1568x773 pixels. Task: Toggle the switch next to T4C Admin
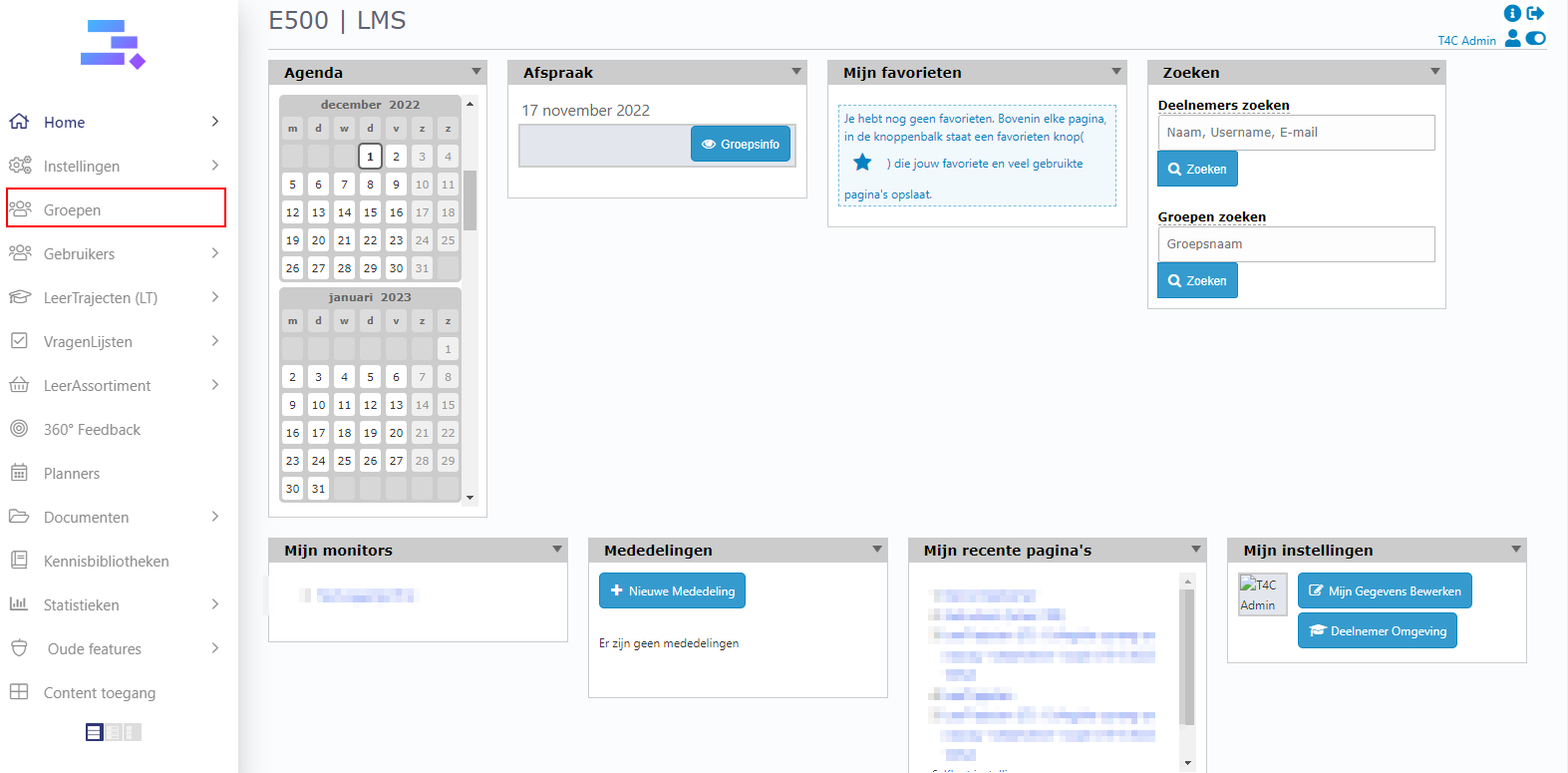click(x=1536, y=39)
